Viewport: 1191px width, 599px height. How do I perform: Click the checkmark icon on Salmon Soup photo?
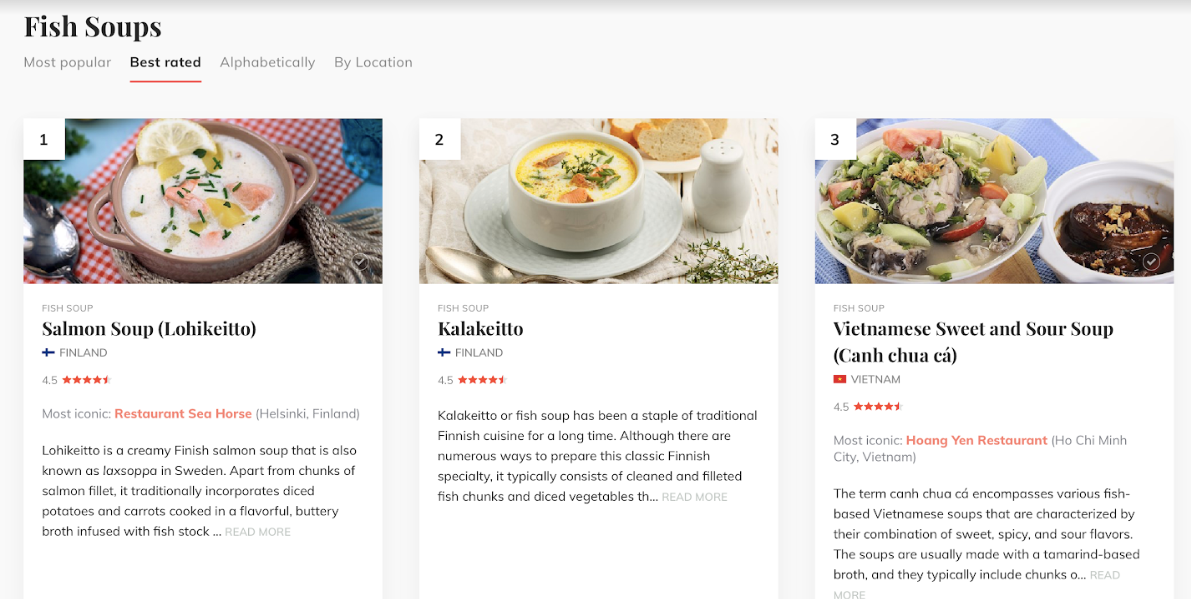(360, 262)
